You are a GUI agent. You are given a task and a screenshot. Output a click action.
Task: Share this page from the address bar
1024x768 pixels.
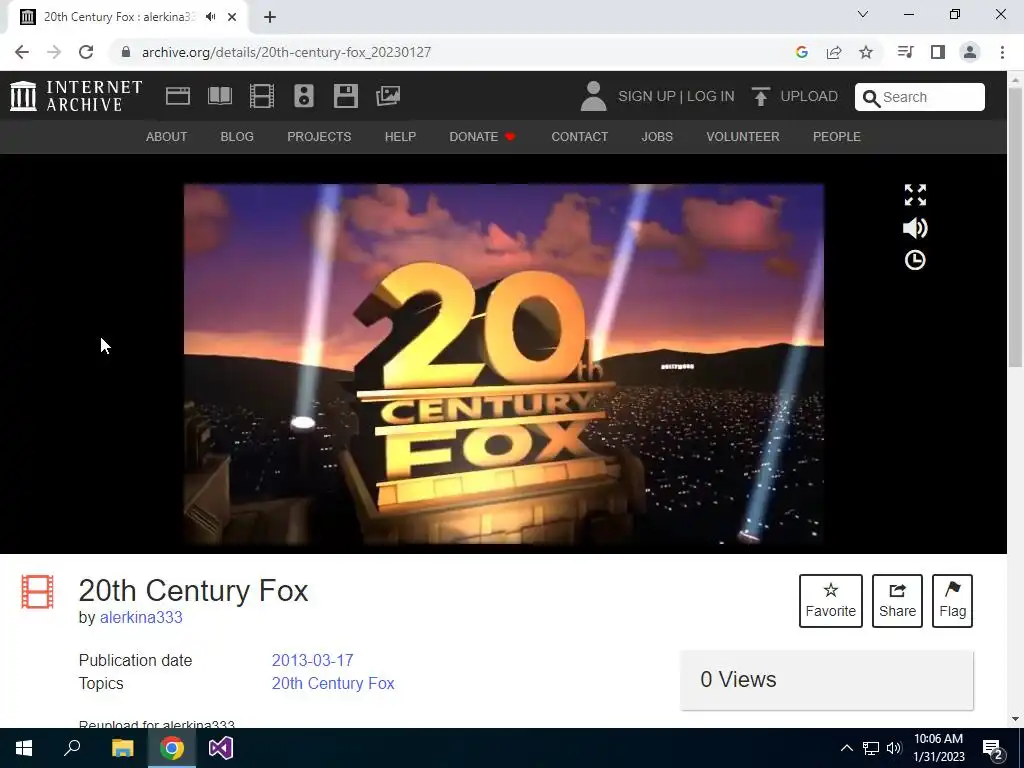(x=834, y=52)
